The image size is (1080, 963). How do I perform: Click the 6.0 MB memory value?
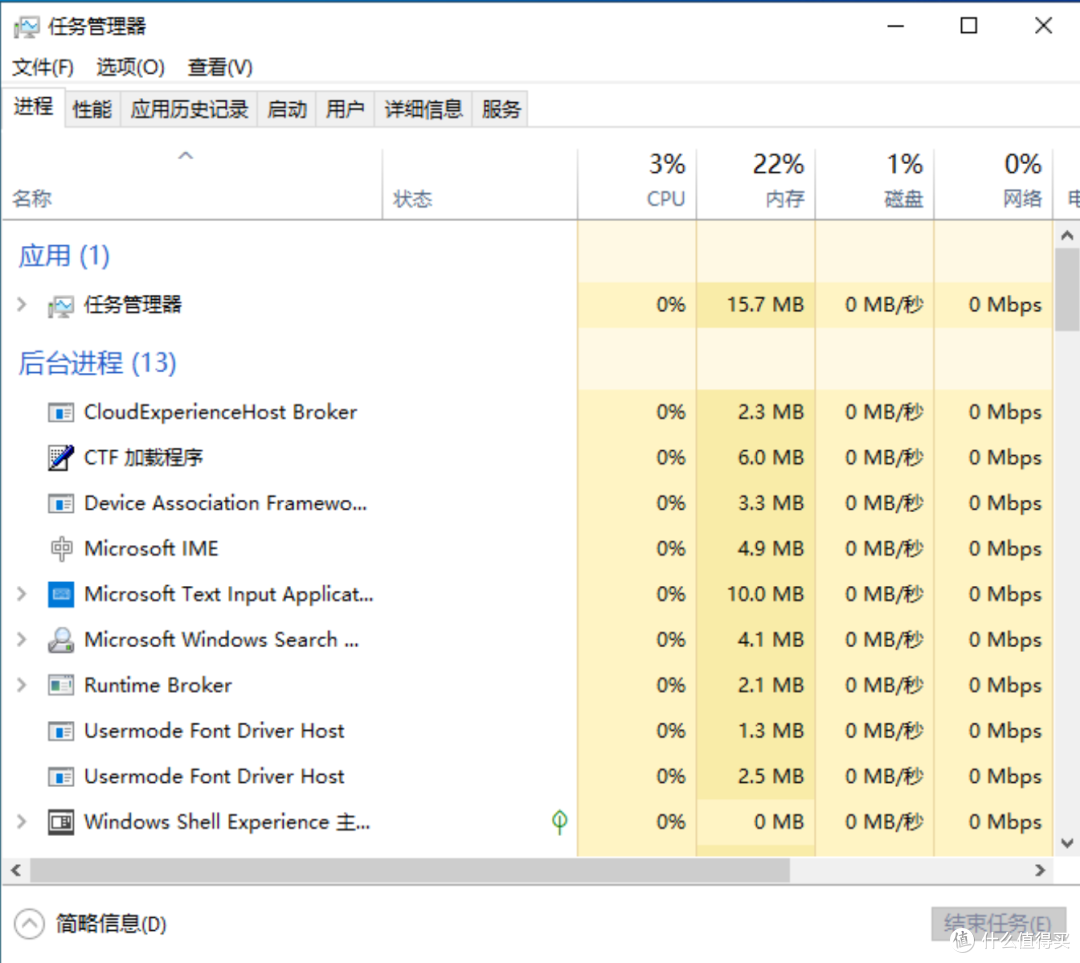(771, 457)
